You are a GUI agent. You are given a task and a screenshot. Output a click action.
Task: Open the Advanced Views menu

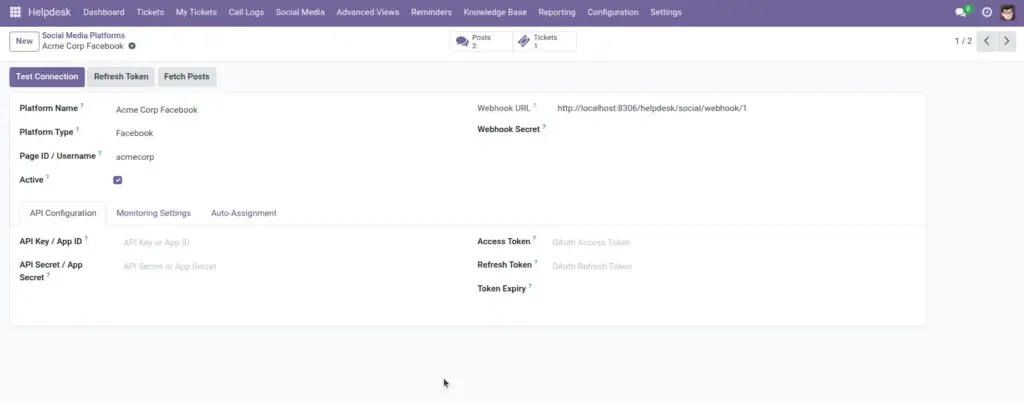(x=368, y=12)
